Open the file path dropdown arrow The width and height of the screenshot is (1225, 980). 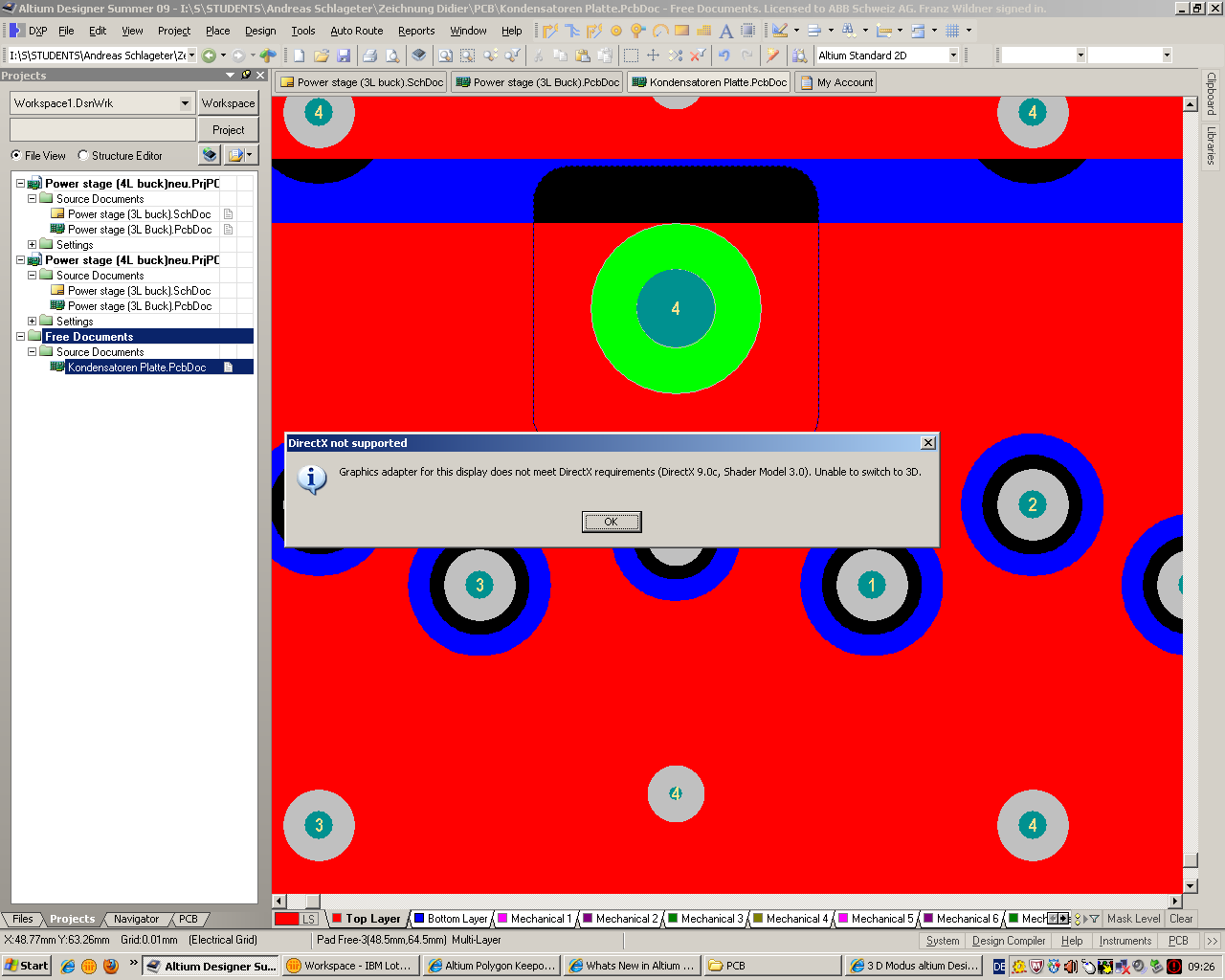191,56
